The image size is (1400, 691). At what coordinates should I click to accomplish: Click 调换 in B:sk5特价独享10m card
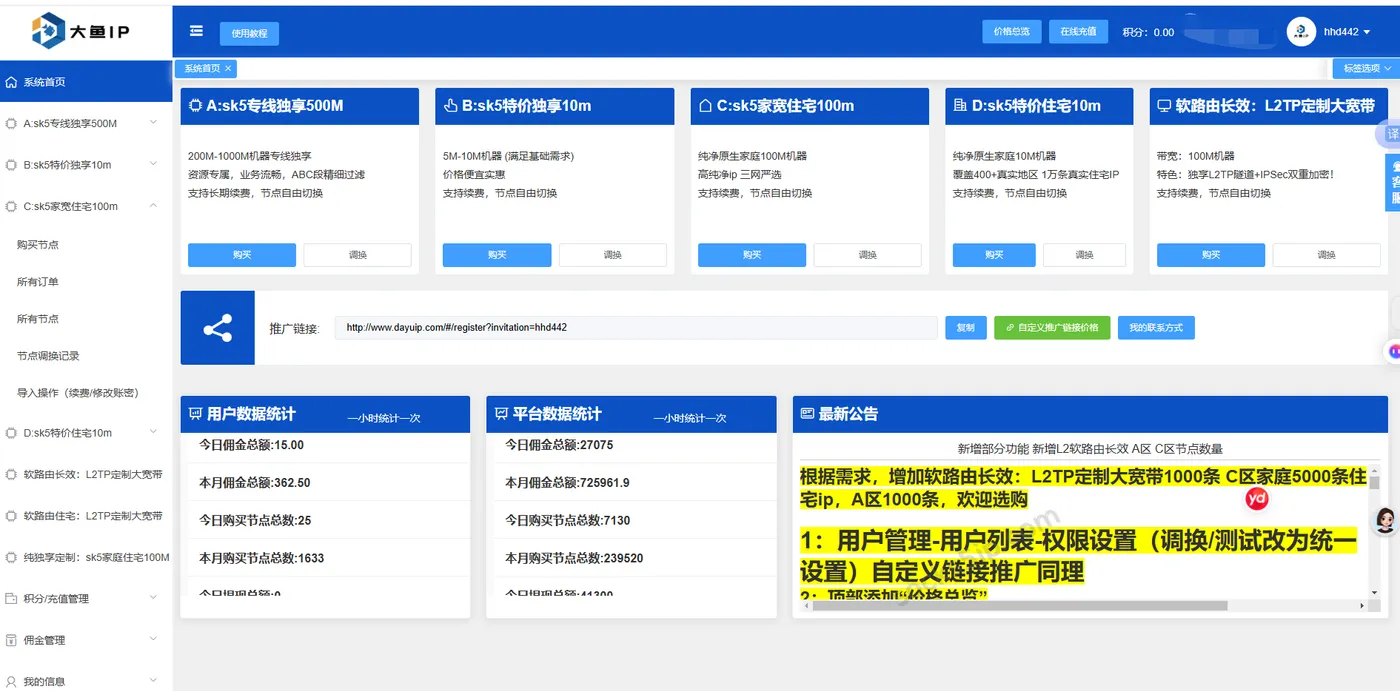point(613,255)
